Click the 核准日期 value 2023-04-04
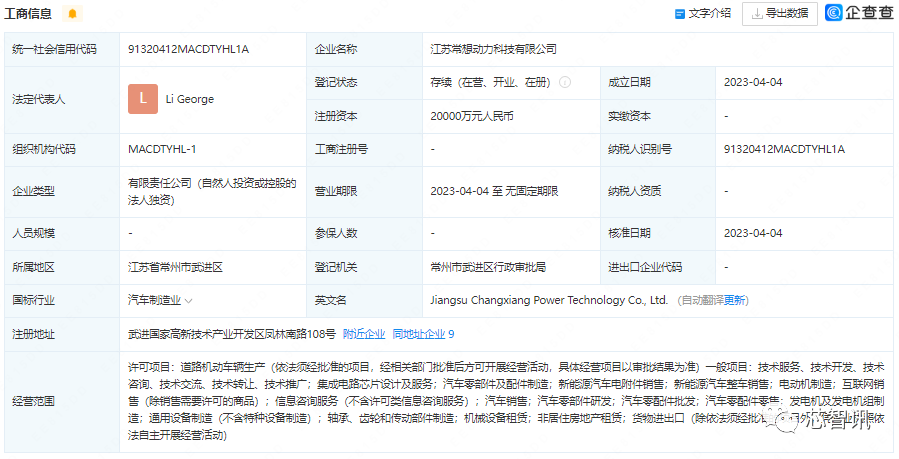Image resolution: width=899 pixels, height=459 pixels. [x=753, y=233]
